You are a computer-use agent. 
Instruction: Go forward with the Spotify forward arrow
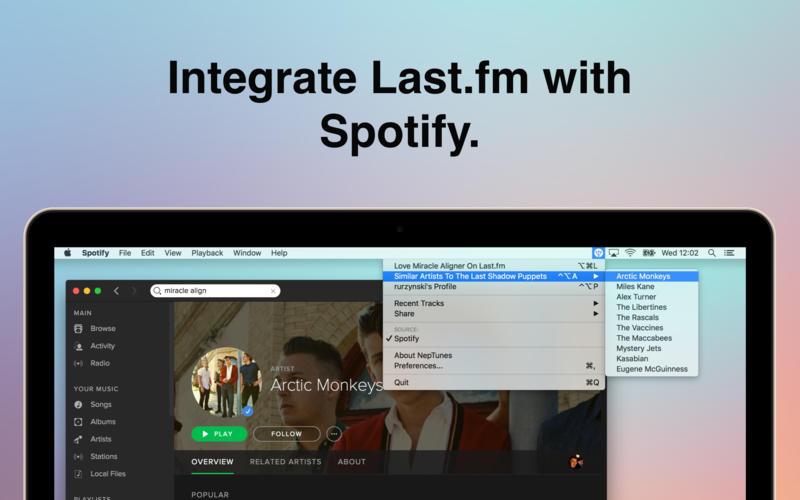[x=134, y=291]
